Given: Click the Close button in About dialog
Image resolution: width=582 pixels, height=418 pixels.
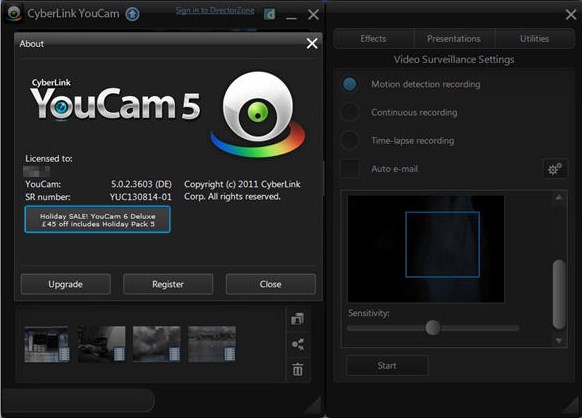Looking at the screenshot, I should (x=270, y=284).
